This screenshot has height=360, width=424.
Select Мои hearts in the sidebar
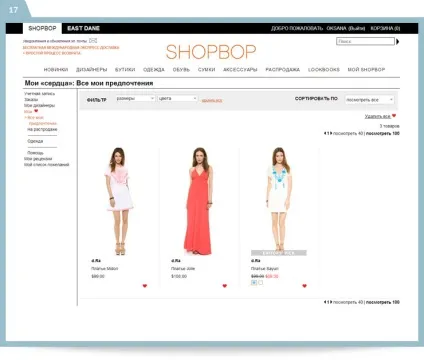(31, 111)
